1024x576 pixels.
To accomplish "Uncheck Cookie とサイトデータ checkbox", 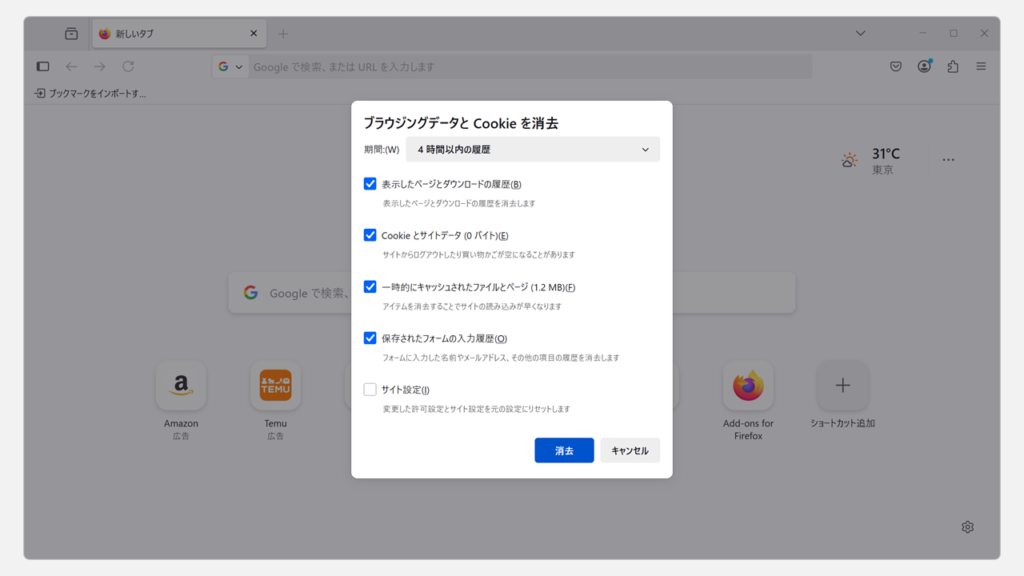I will click(370, 235).
